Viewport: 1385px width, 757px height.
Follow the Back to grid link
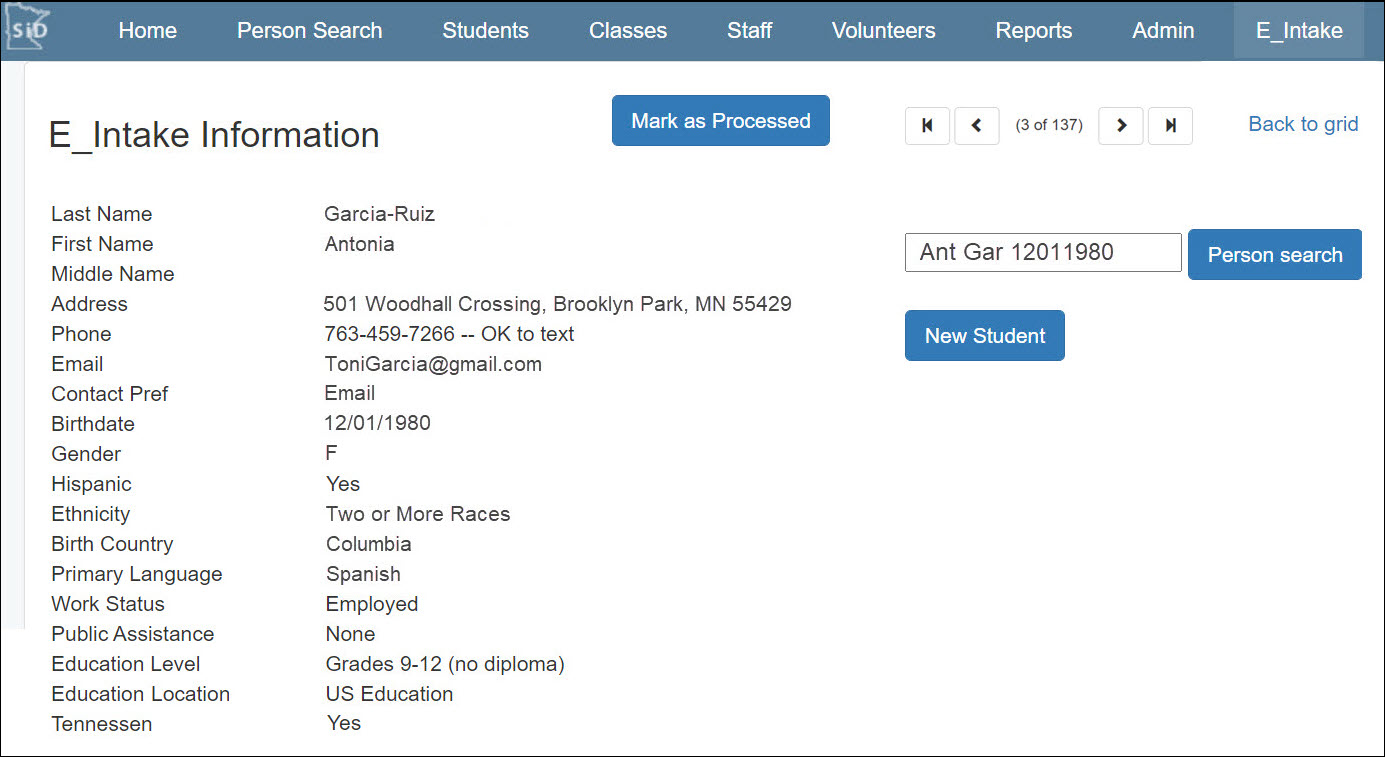pos(1302,123)
